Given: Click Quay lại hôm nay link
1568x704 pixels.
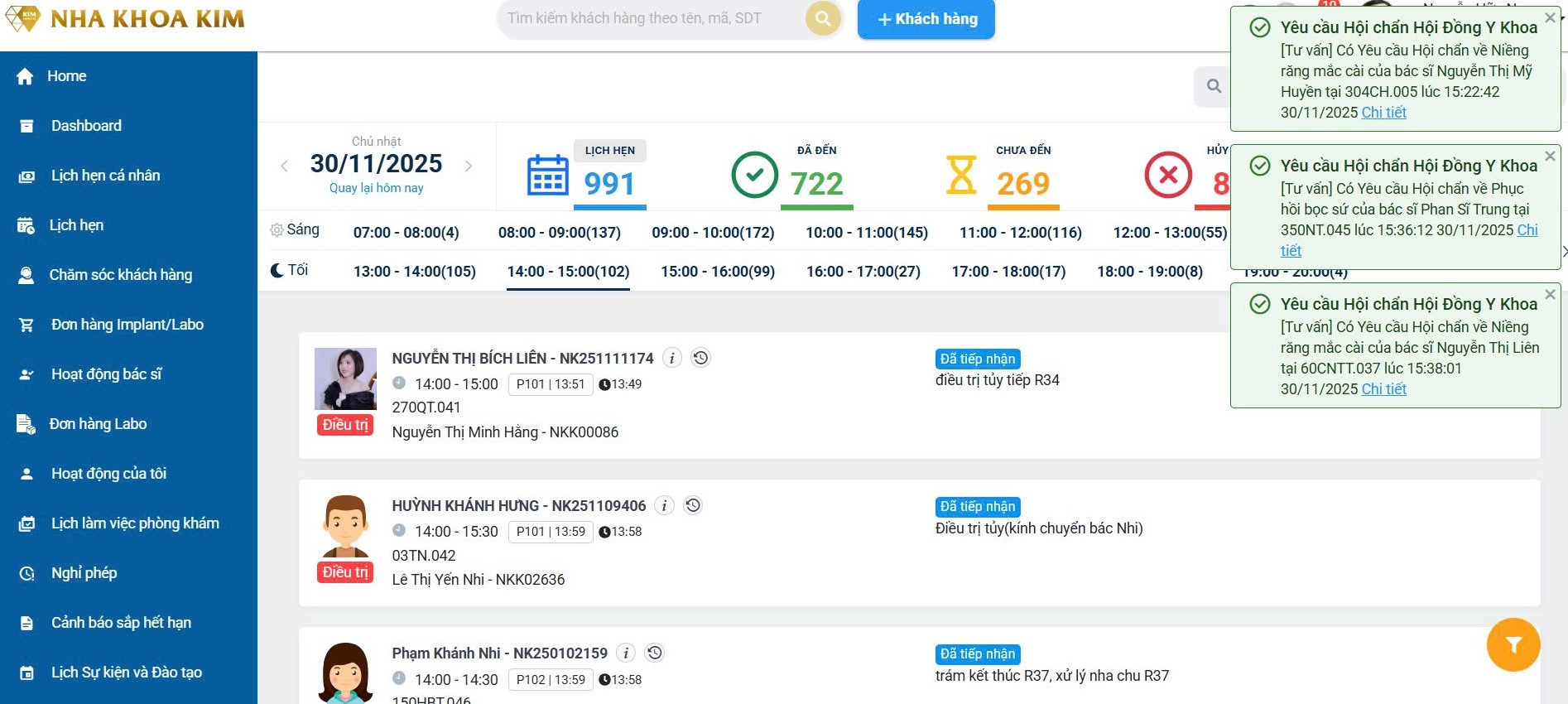Looking at the screenshot, I should coord(376,188).
